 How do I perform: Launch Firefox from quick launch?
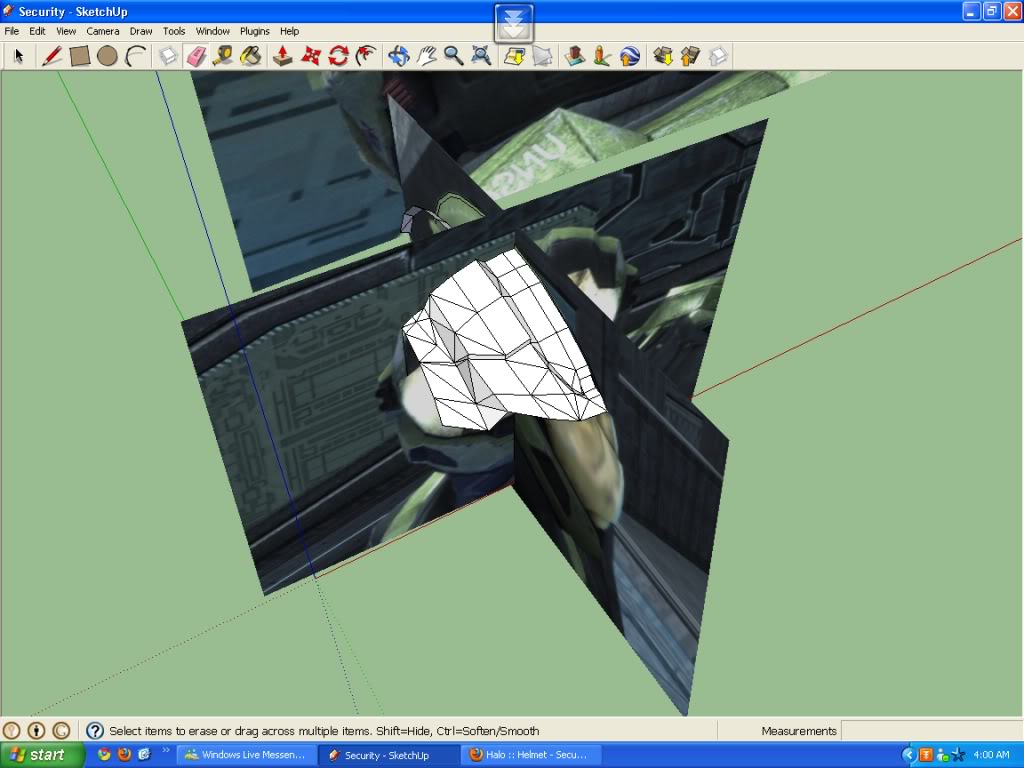[x=124, y=754]
